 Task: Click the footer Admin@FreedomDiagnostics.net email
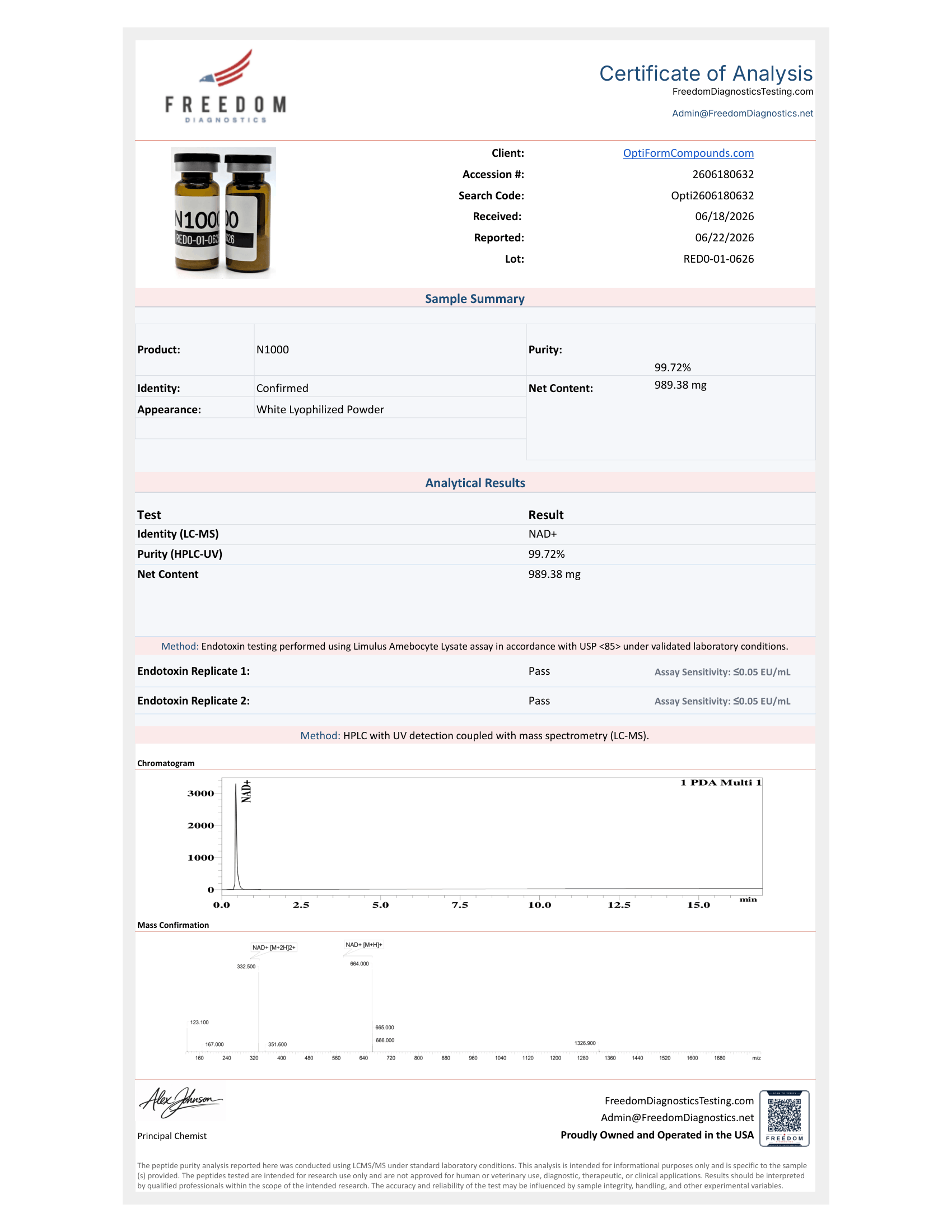[677, 1118]
